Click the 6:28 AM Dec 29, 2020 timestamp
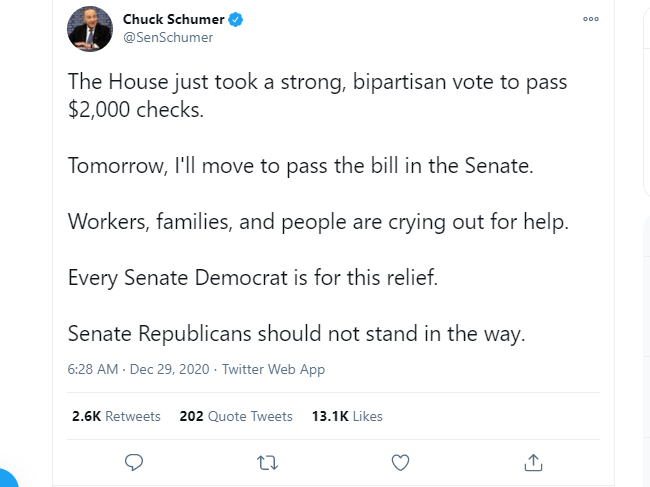Image resolution: width=650 pixels, height=487 pixels. pyautogui.click(x=138, y=369)
